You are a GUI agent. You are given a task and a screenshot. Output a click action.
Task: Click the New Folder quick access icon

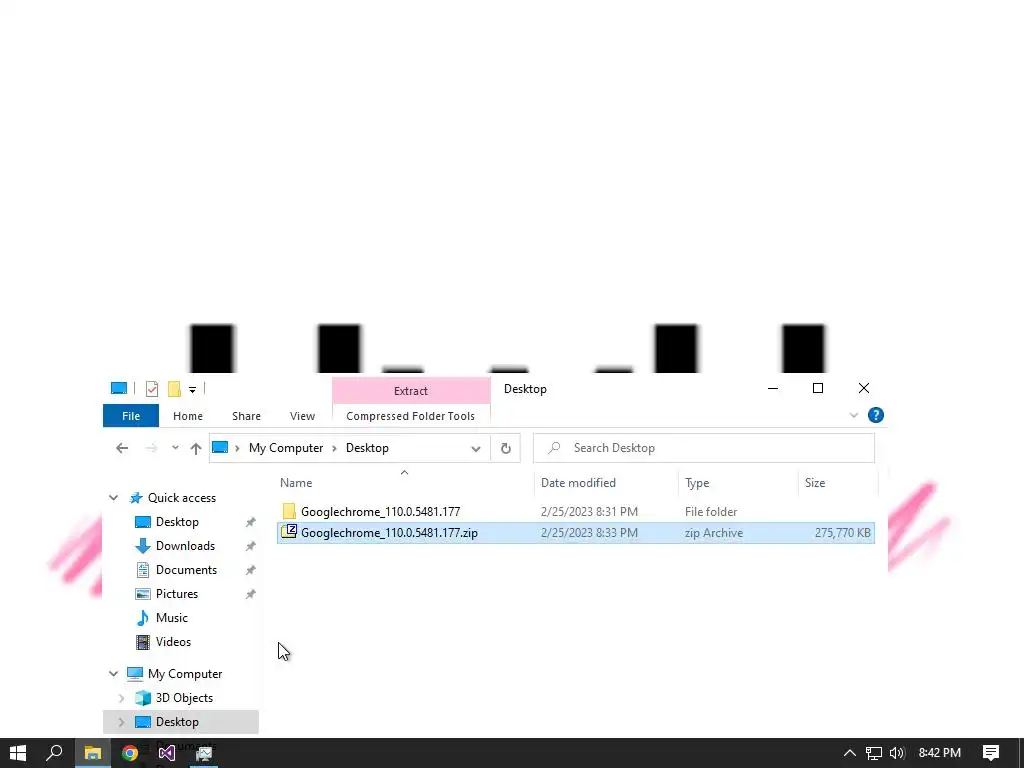[x=174, y=389]
